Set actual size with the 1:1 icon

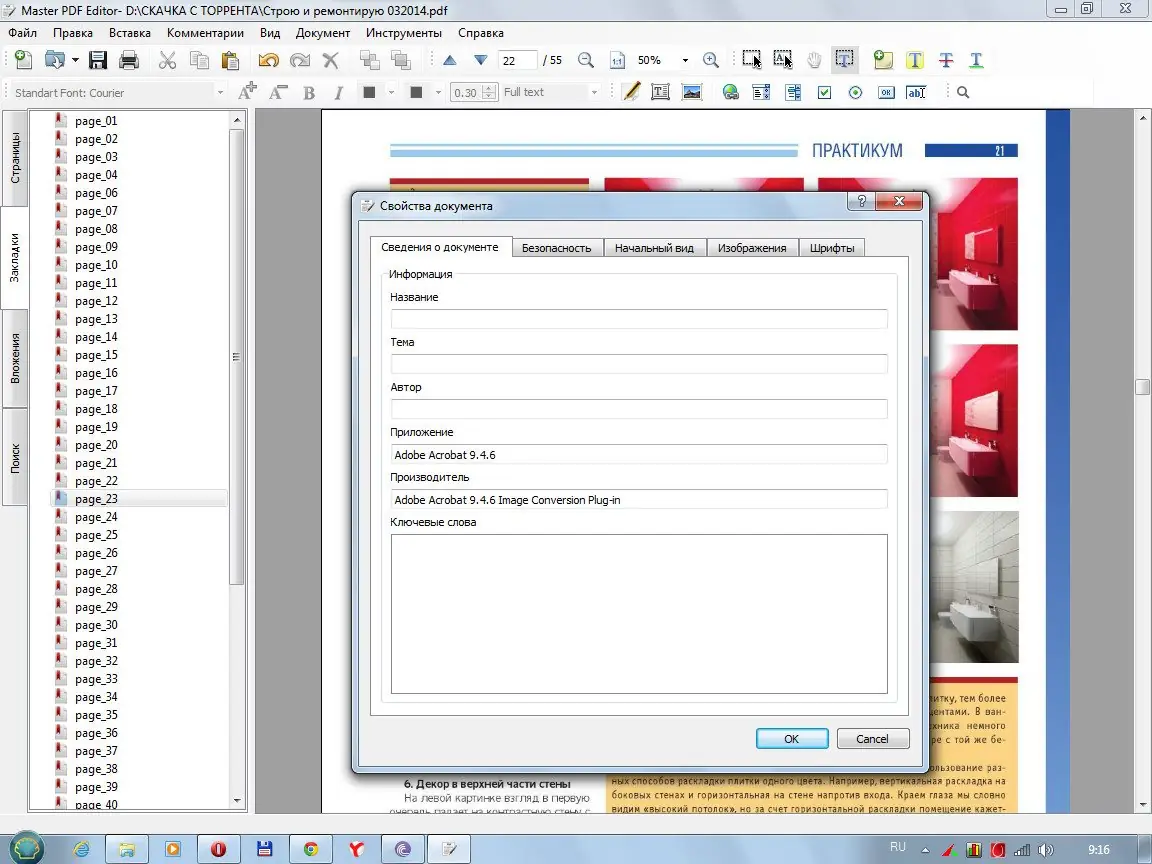617,60
